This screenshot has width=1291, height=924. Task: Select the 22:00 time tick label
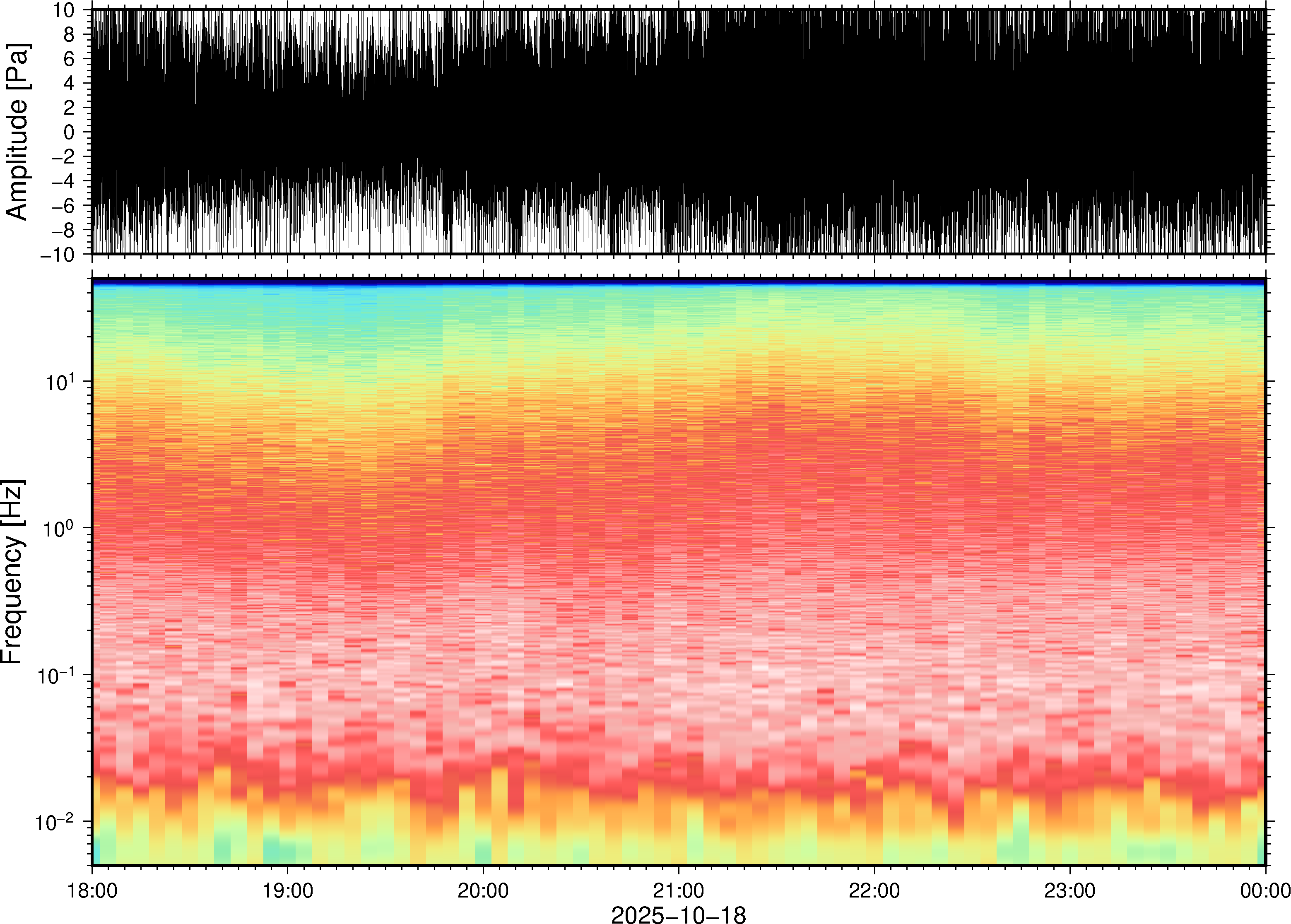(874, 890)
